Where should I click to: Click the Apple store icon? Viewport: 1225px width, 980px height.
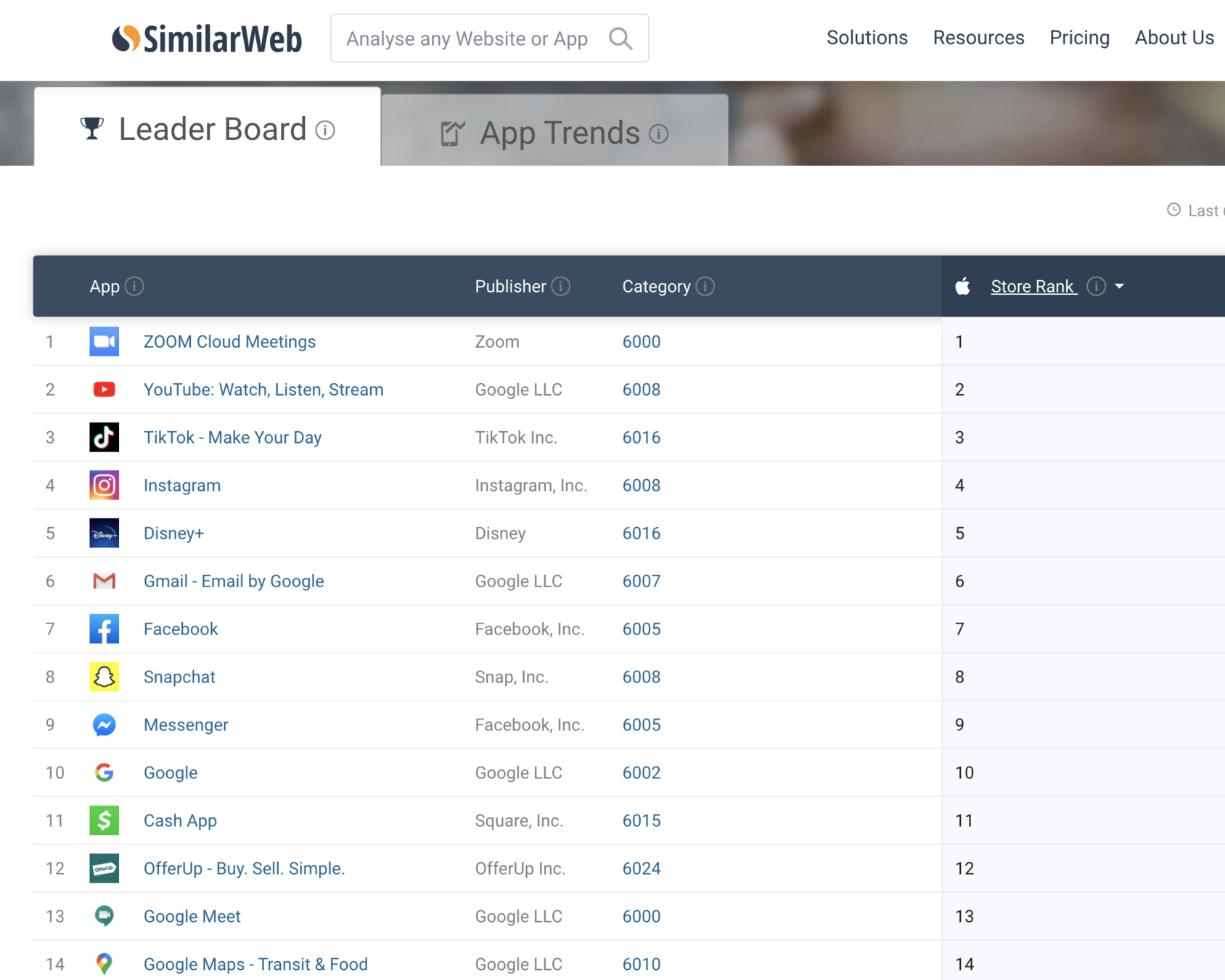(x=963, y=286)
